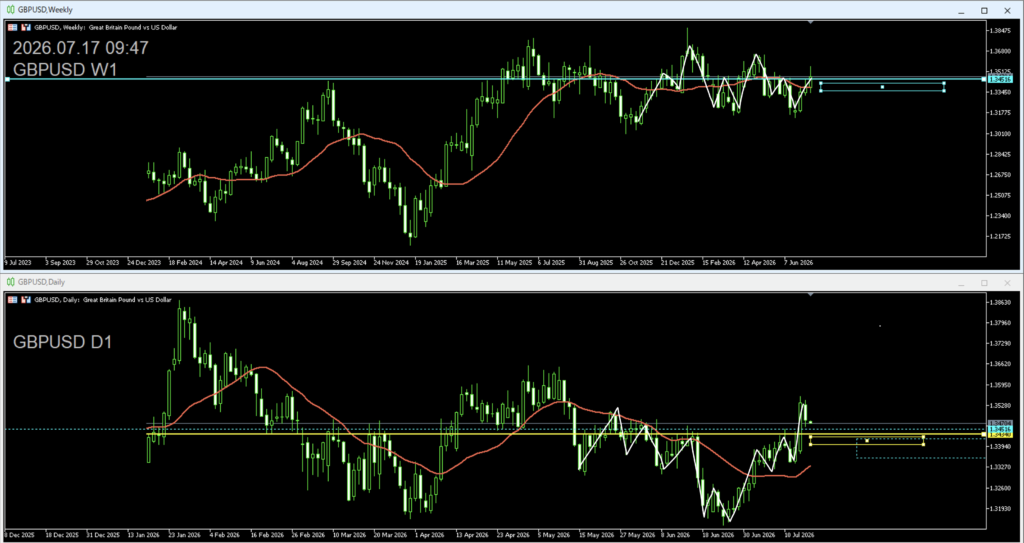Click the chart shift triangle on Daily chart
1024x543 pixels.
point(811,295)
